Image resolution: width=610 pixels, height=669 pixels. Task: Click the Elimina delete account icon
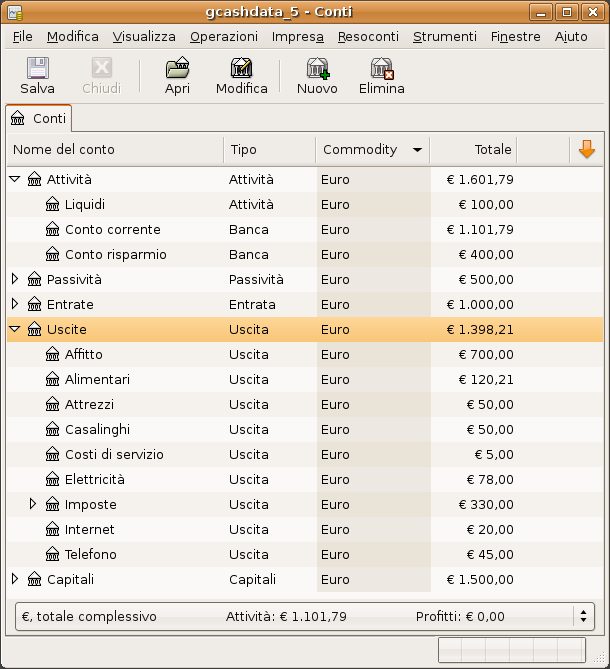(x=382, y=68)
